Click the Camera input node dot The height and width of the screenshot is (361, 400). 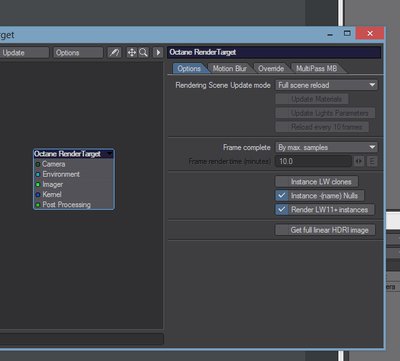pyautogui.click(x=38, y=164)
